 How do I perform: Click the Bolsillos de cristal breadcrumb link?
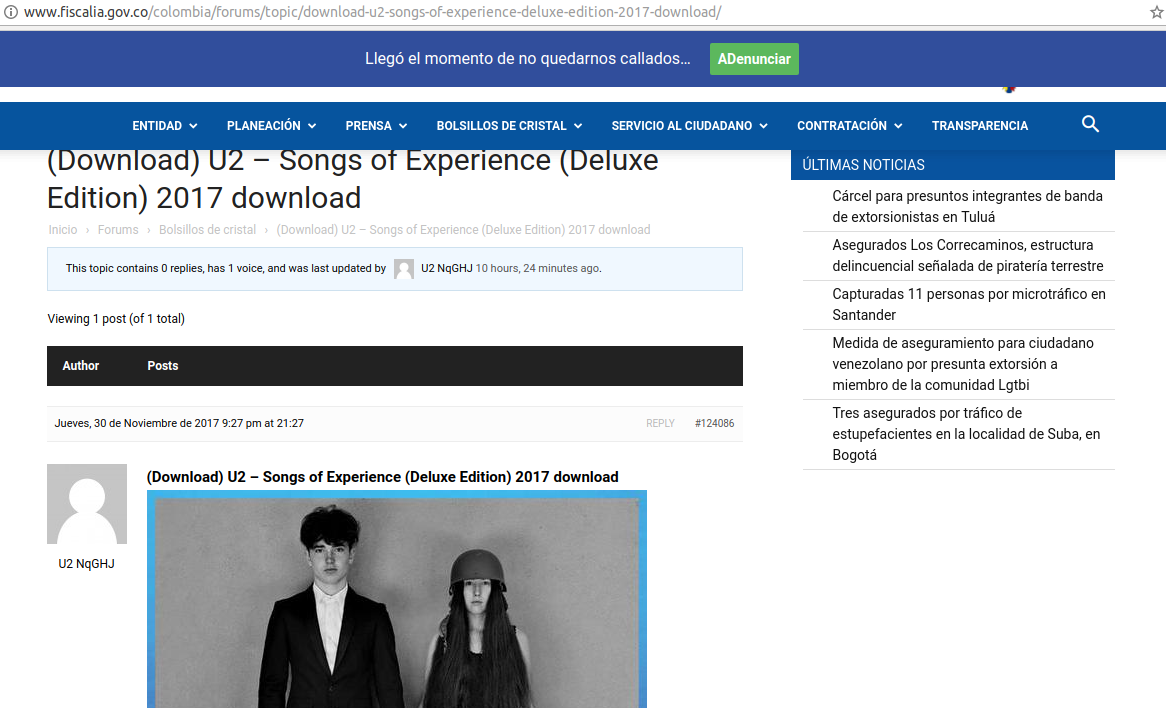207,230
